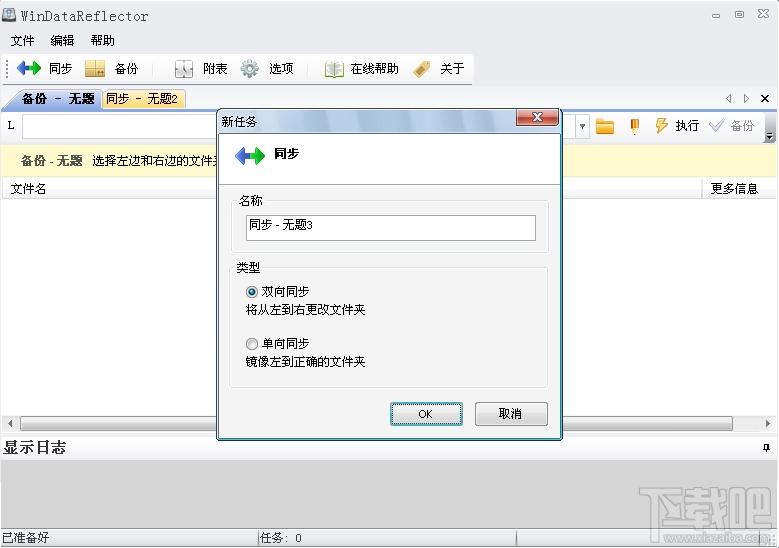Open Options via the gear icon
Viewport: 779px width, 548px height.
249,69
